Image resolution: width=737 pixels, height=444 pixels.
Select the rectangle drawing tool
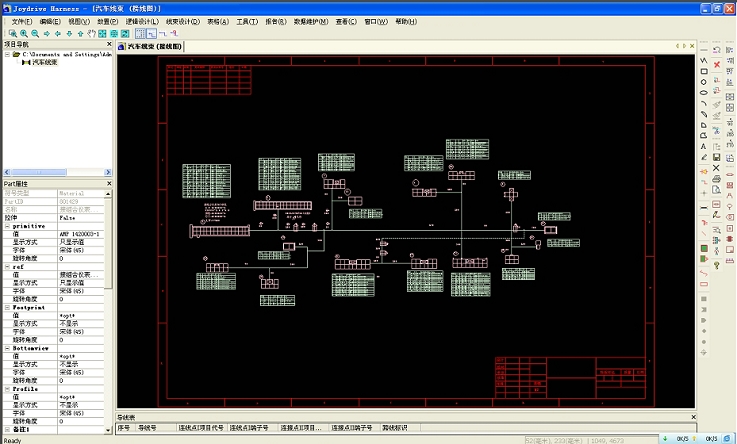click(704, 71)
